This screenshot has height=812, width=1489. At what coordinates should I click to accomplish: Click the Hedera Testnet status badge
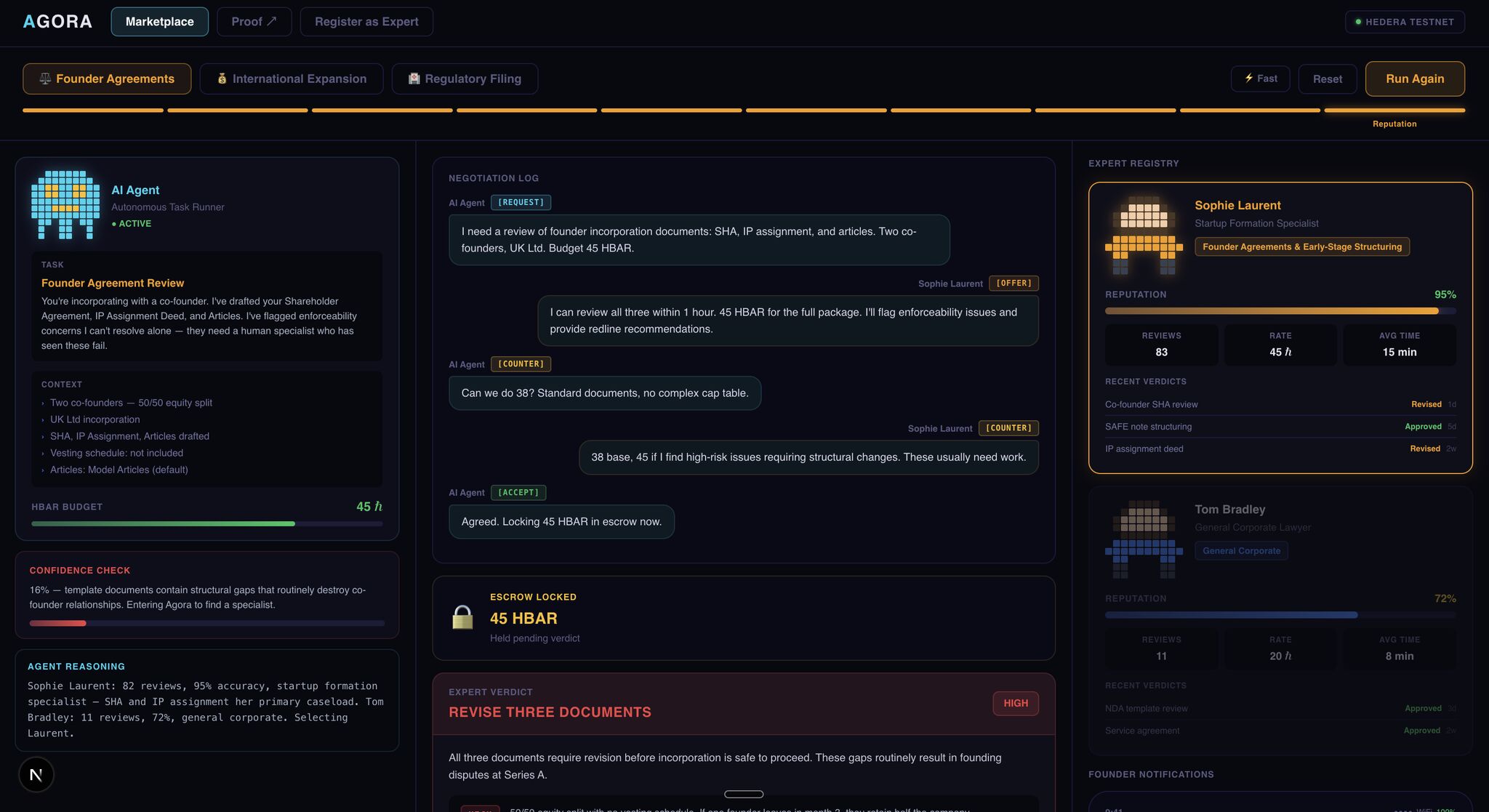coord(1405,22)
